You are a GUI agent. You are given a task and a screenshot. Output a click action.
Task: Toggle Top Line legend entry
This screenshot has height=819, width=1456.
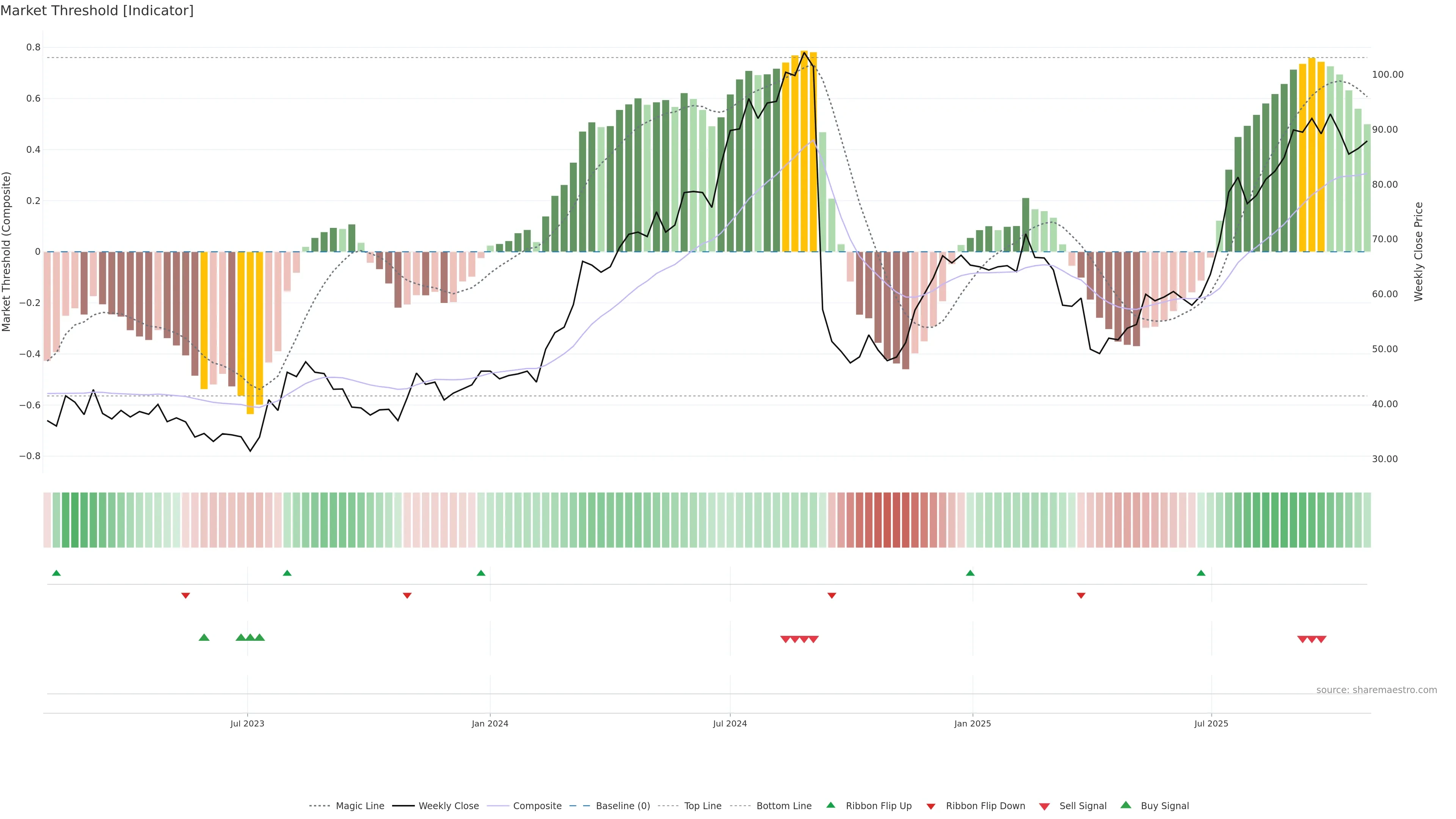(703, 806)
